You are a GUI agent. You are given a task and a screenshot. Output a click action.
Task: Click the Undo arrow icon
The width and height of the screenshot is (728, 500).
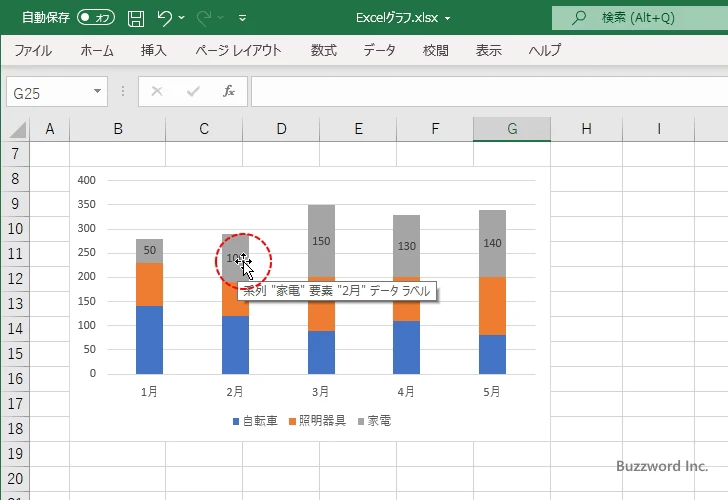(164, 18)
